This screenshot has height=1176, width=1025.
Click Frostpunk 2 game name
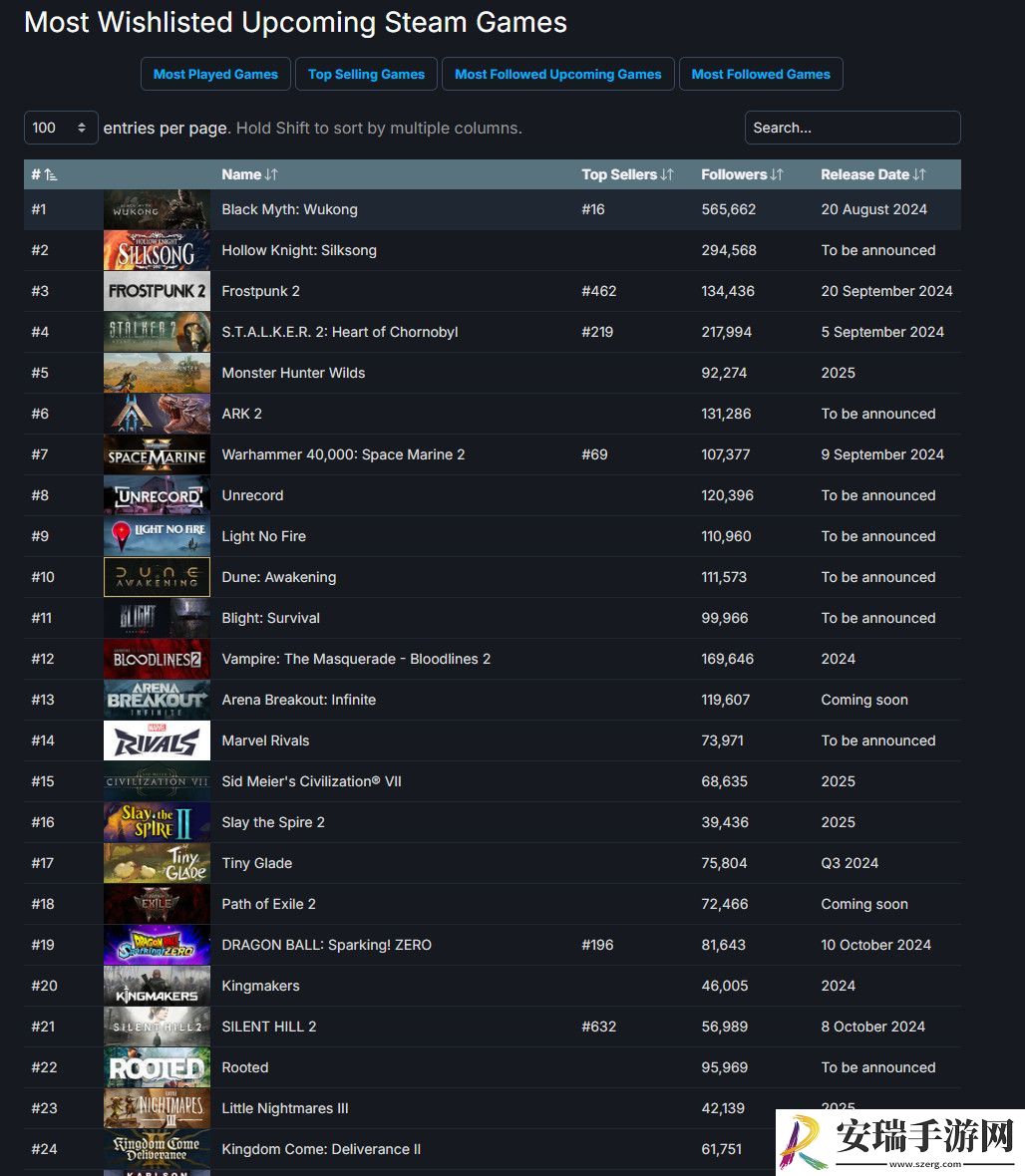pos(260,291)
